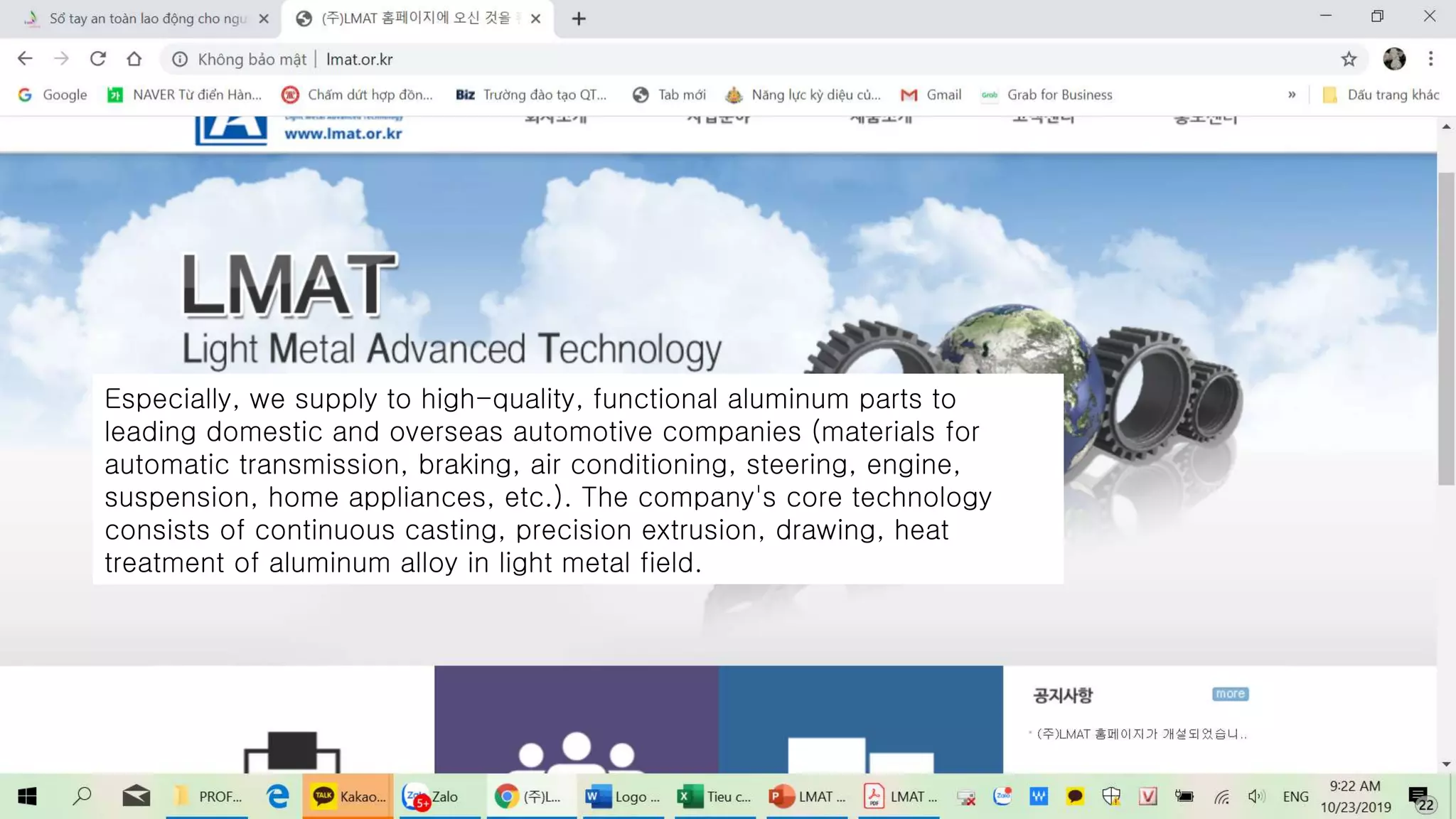
Task: Close the LMAT homepage tab
Action: 535,18
